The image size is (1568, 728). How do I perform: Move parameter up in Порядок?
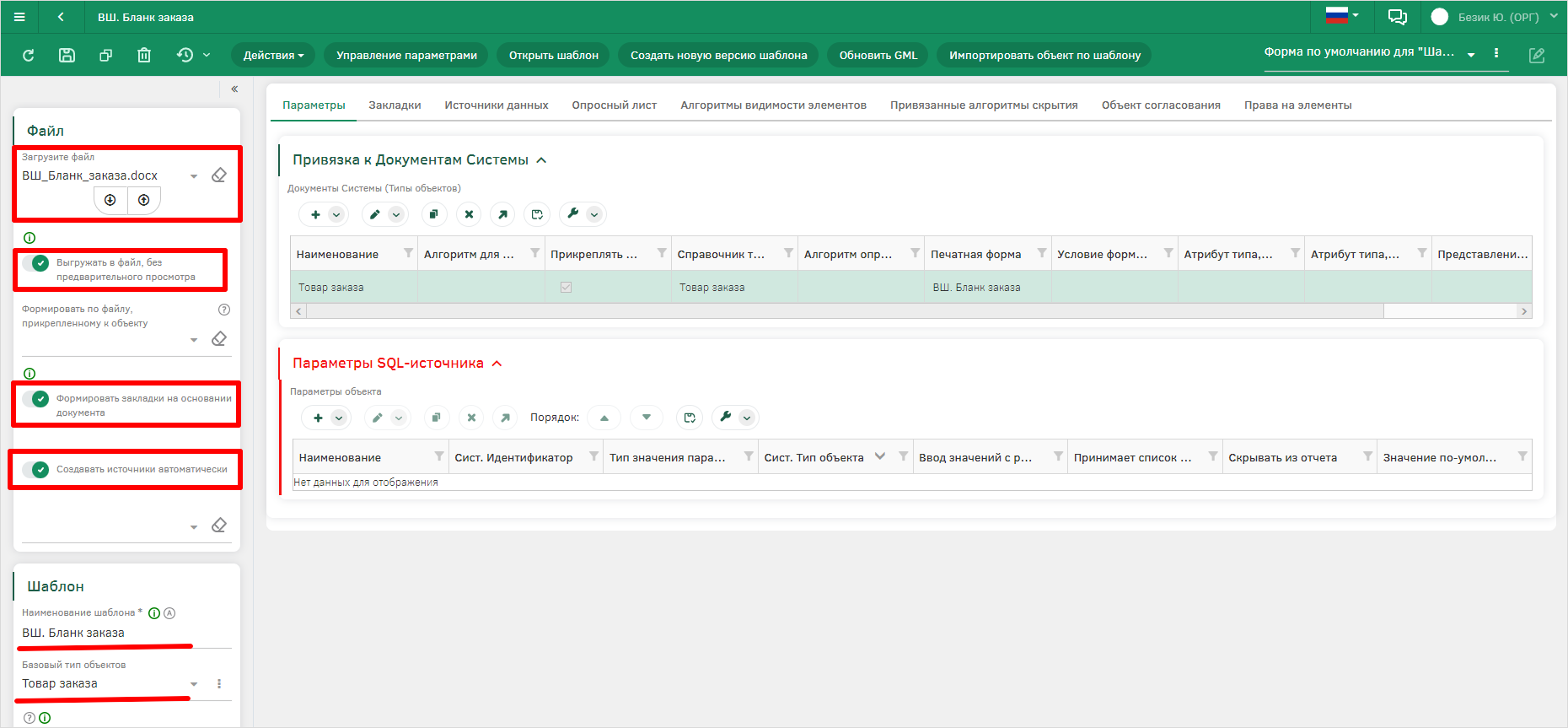(x=604, y=418)
